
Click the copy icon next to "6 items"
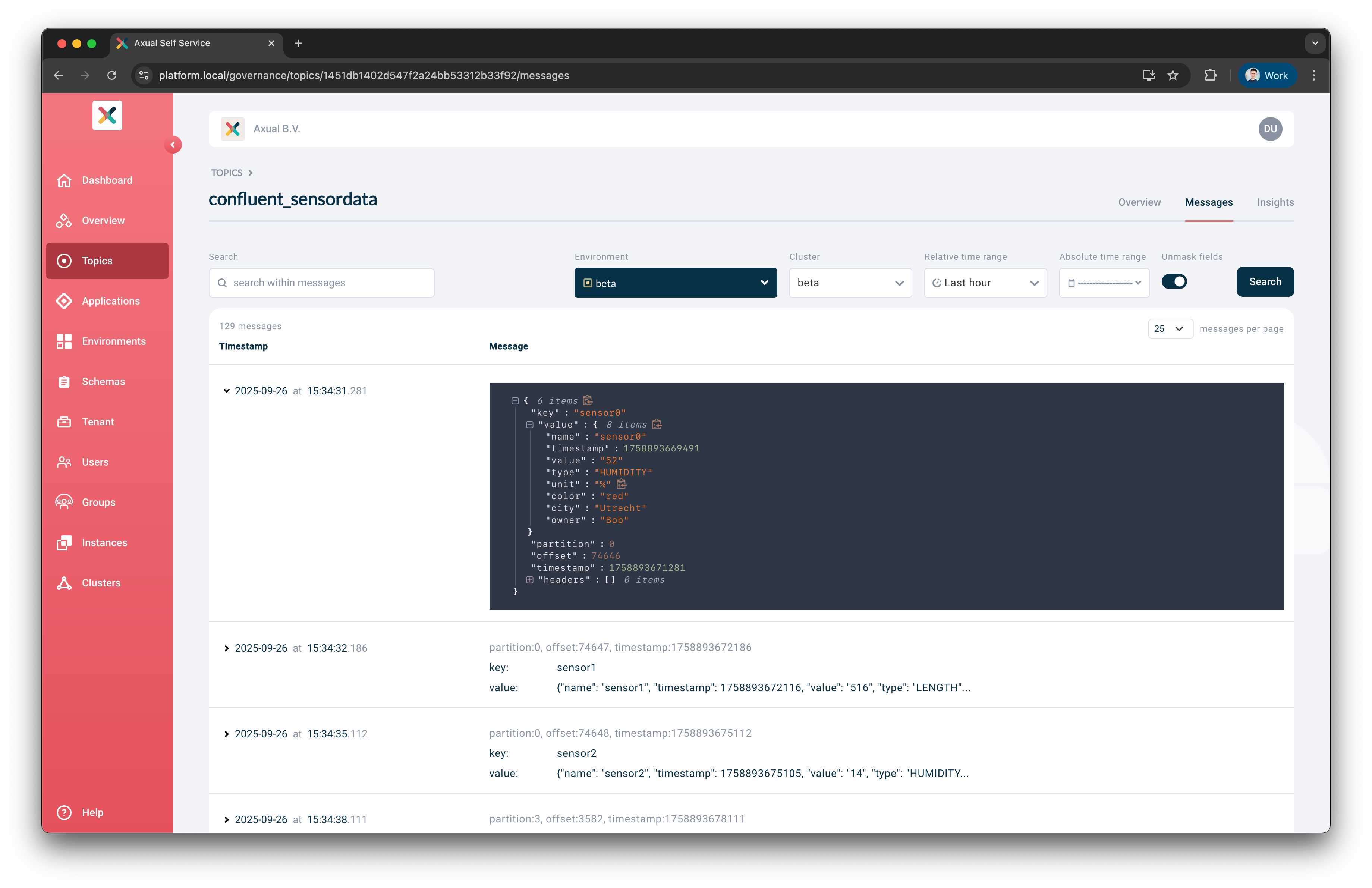click(x=588, y=400)
